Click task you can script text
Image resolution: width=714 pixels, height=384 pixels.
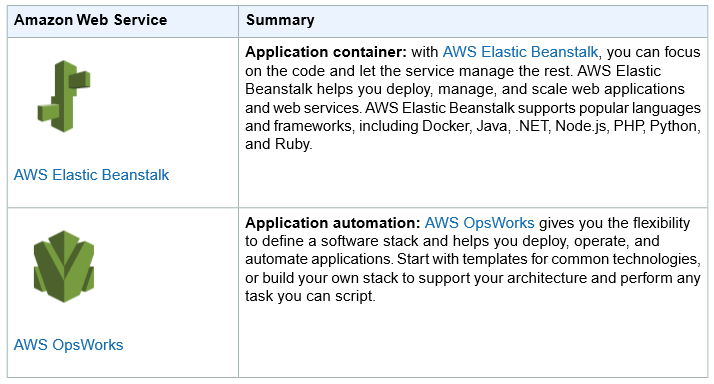(310, 296)
